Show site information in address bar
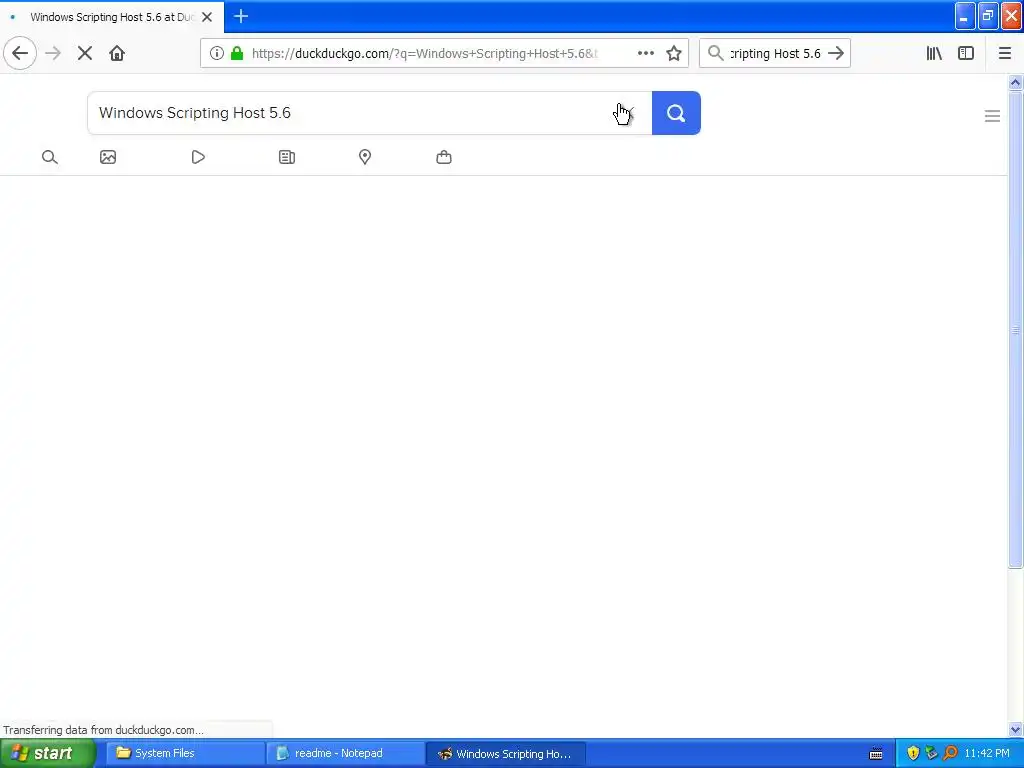The width and height of the screenshot is (1024, 768). tap(217, 53)
